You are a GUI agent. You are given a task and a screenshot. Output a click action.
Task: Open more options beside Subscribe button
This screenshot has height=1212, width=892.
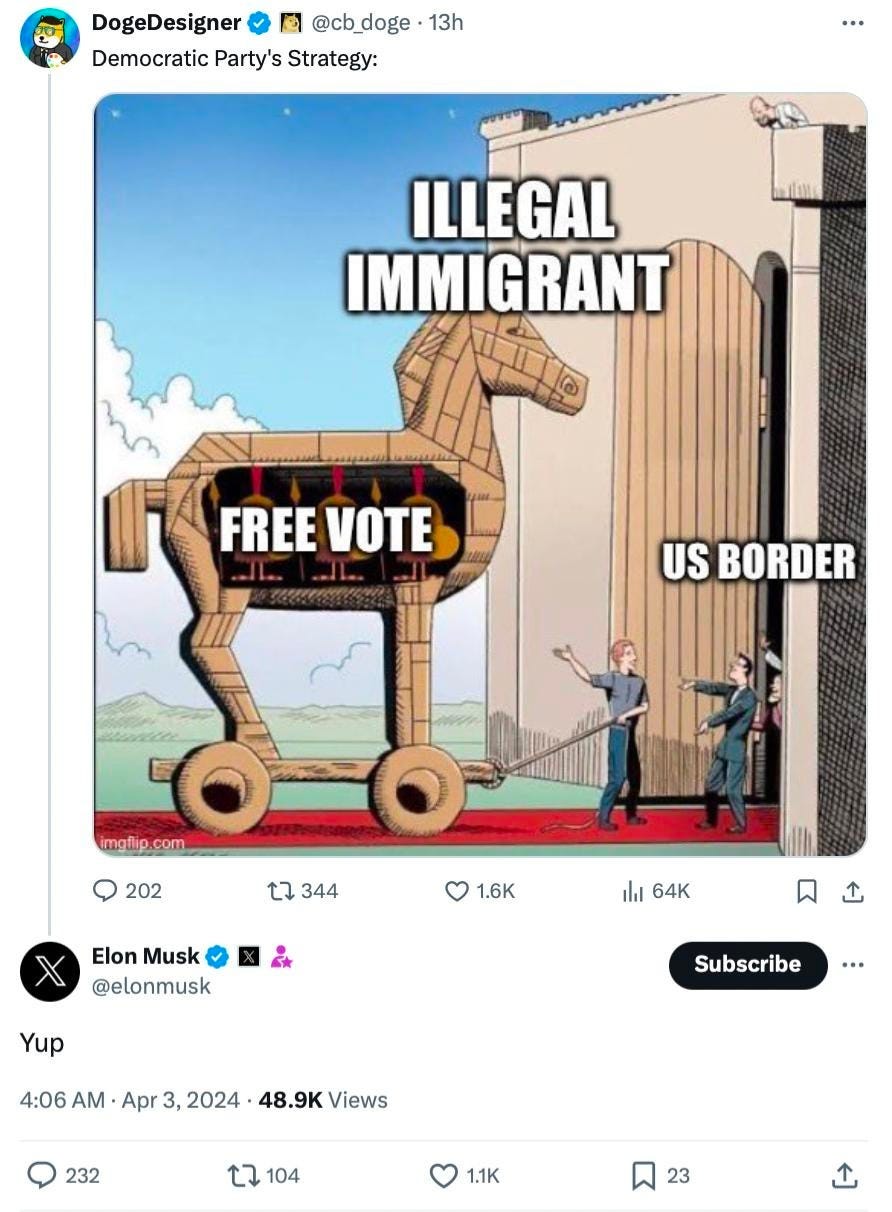pyautogui.click(x=852, y=965)
